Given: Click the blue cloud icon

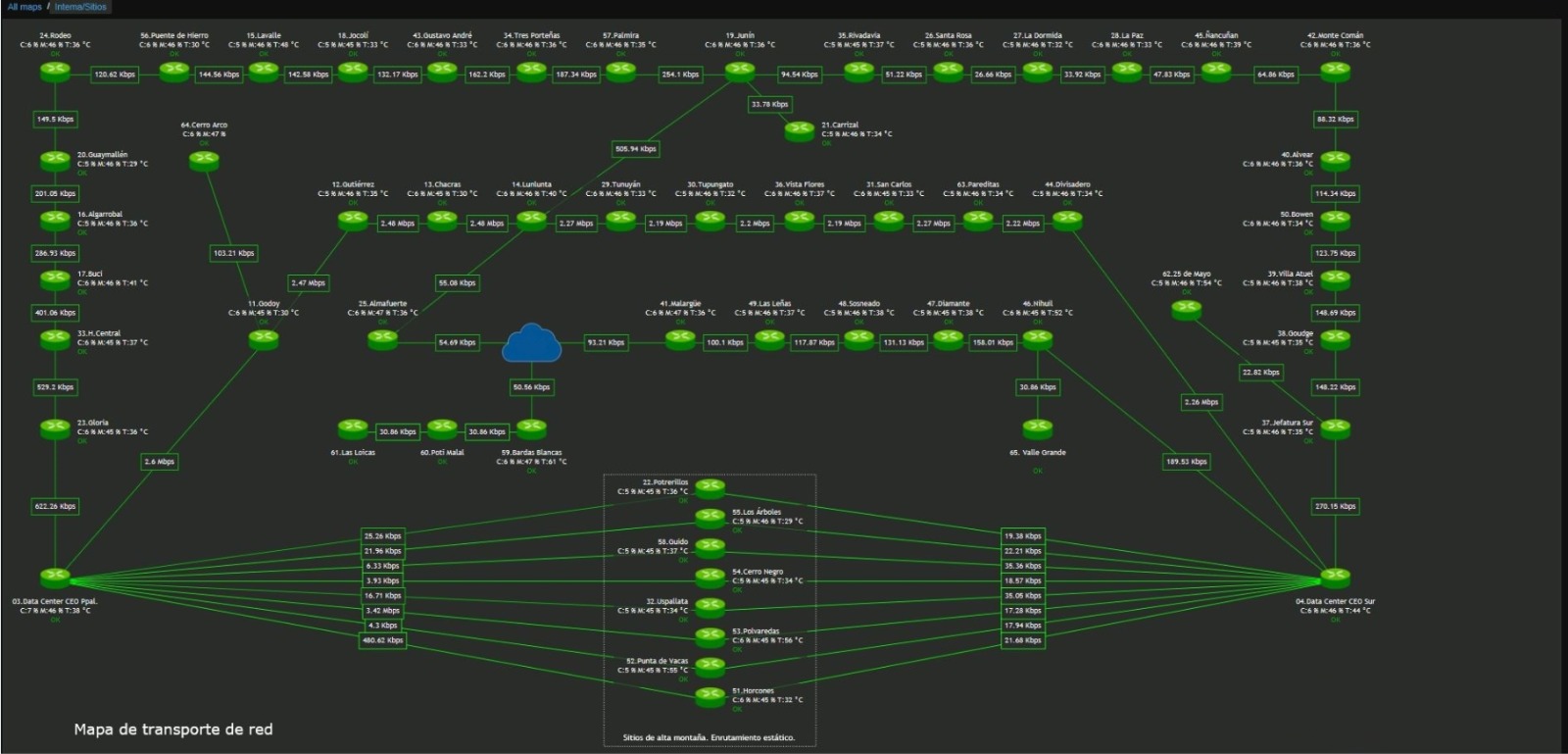Looking at the screenshot, I should coord(531,343).
